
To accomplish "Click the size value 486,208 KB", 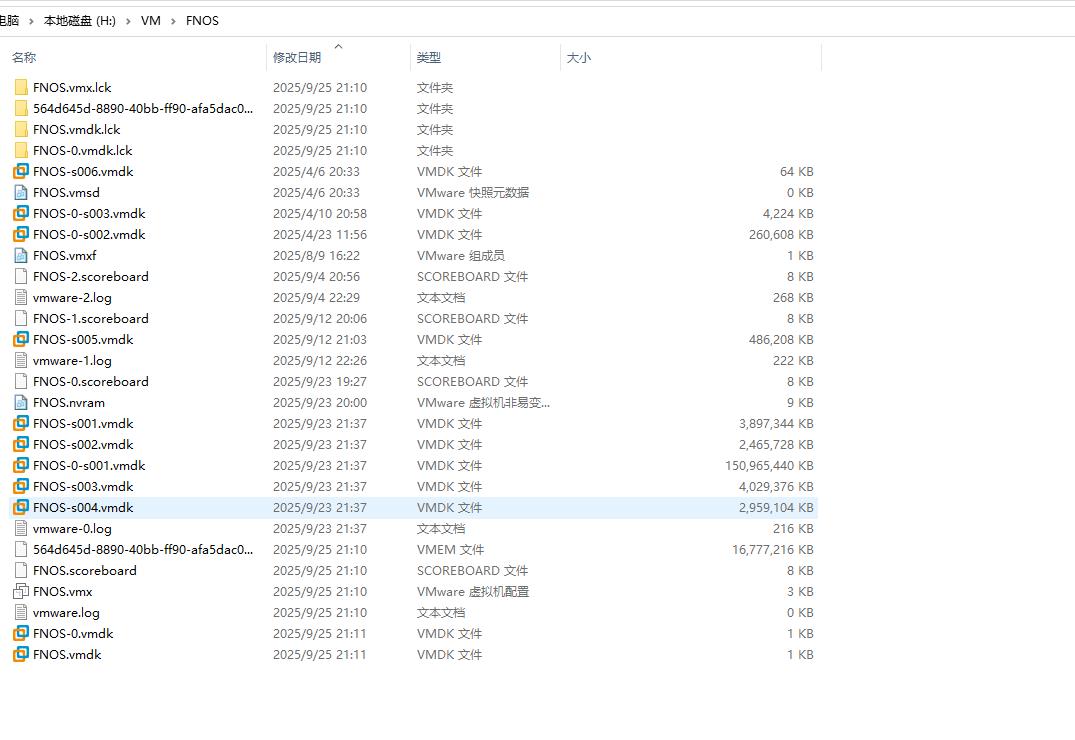I will [781, 339].
